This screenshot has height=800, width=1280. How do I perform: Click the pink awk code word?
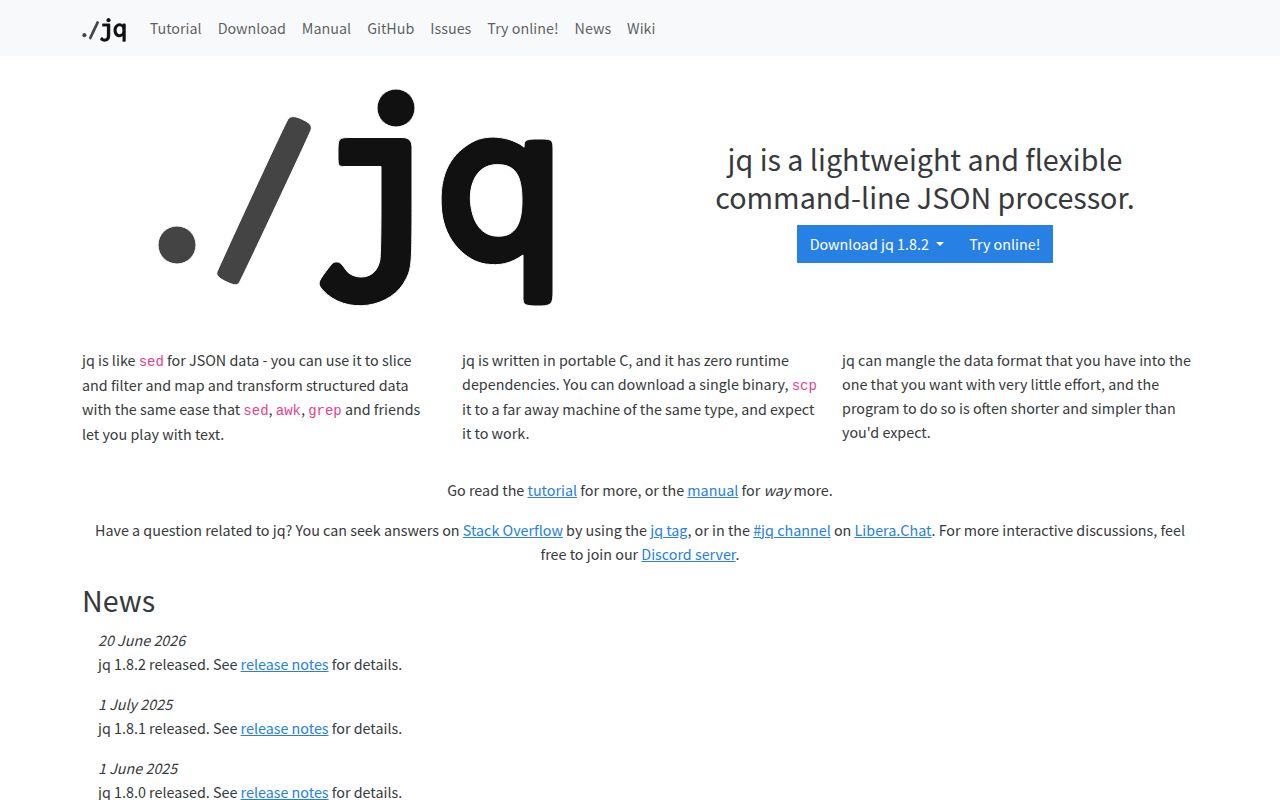[288, 410]
